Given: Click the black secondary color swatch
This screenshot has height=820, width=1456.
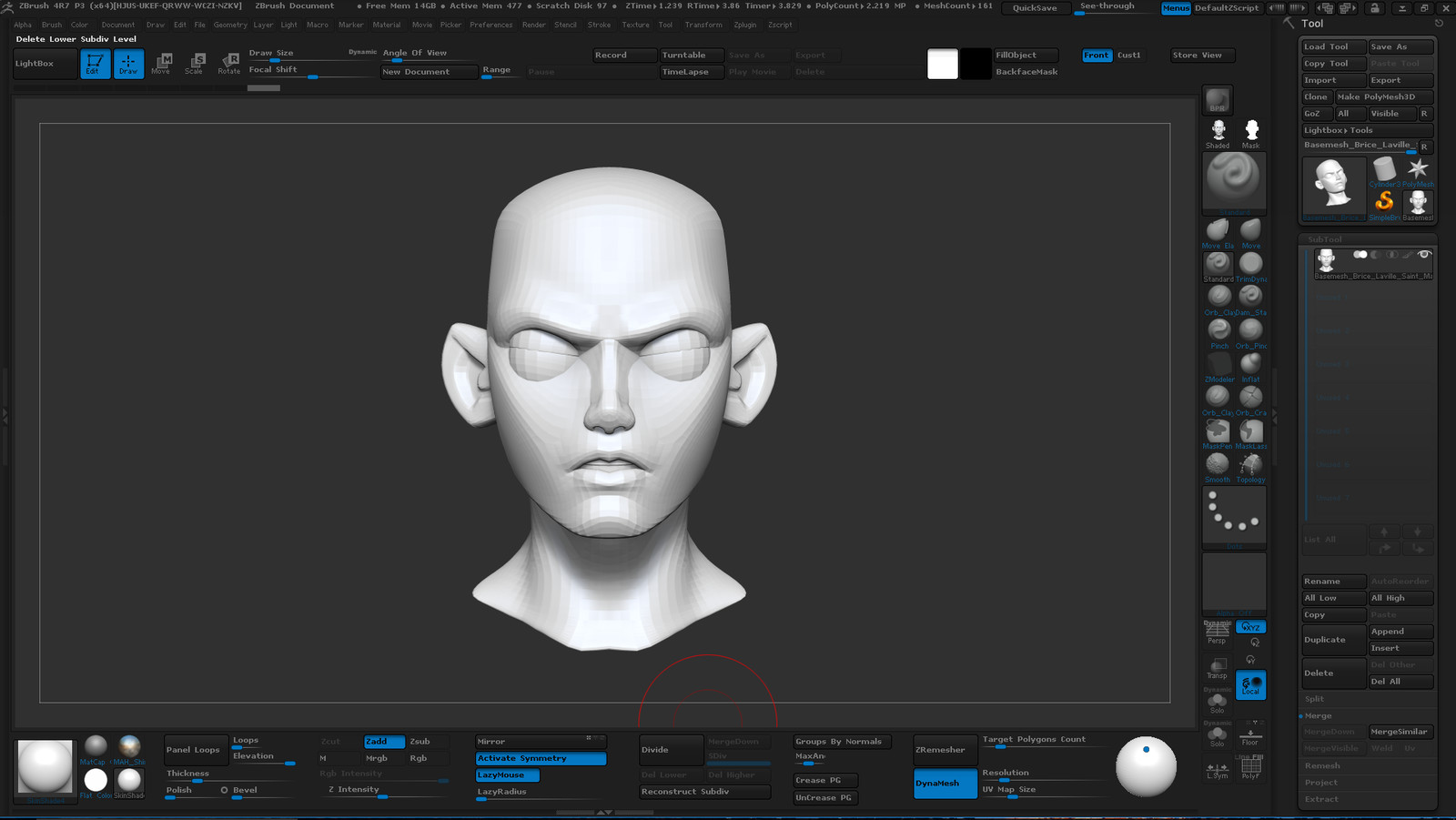Looking at the screenshot, I should click(976, 64).
